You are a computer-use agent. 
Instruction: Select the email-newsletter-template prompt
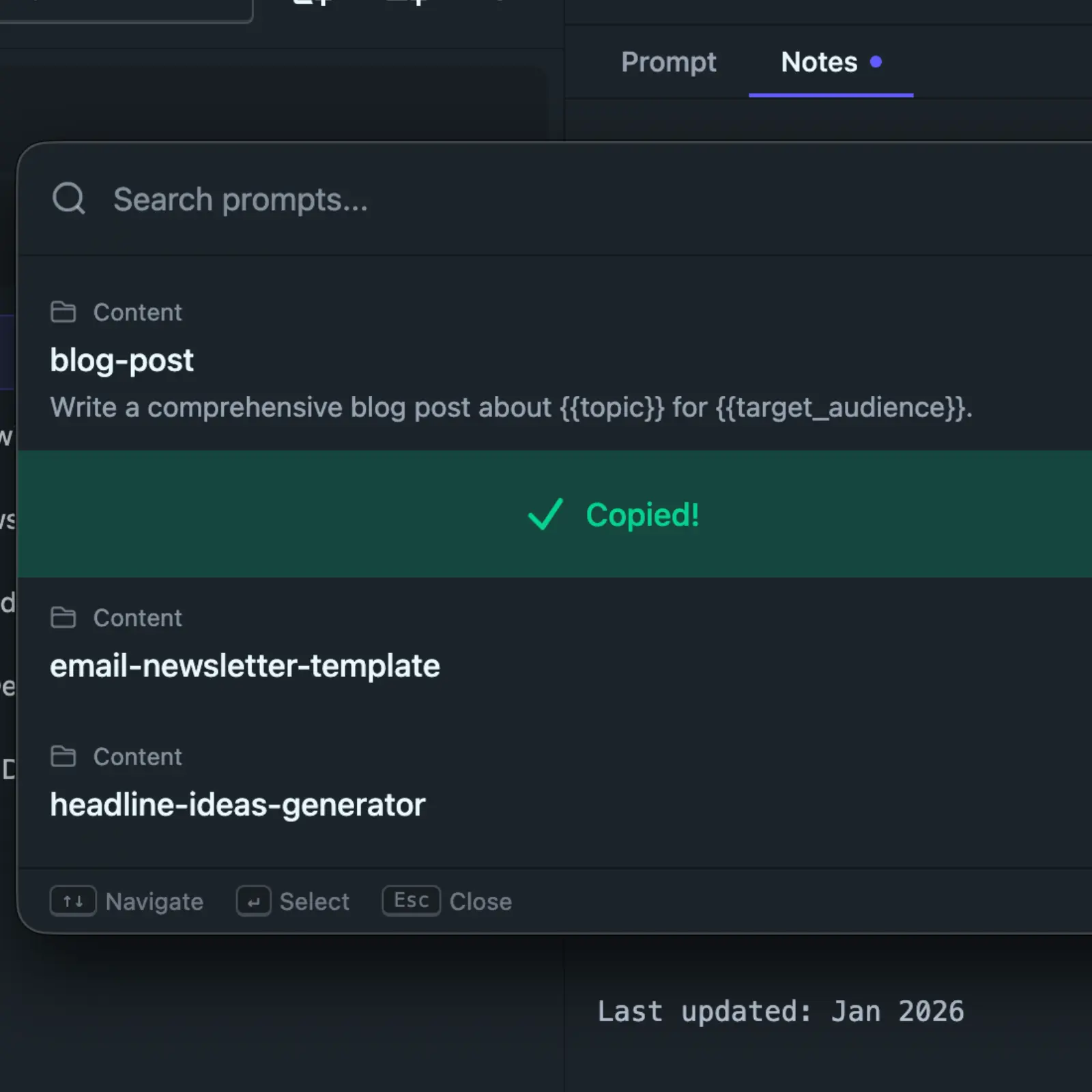pos(245,665)
